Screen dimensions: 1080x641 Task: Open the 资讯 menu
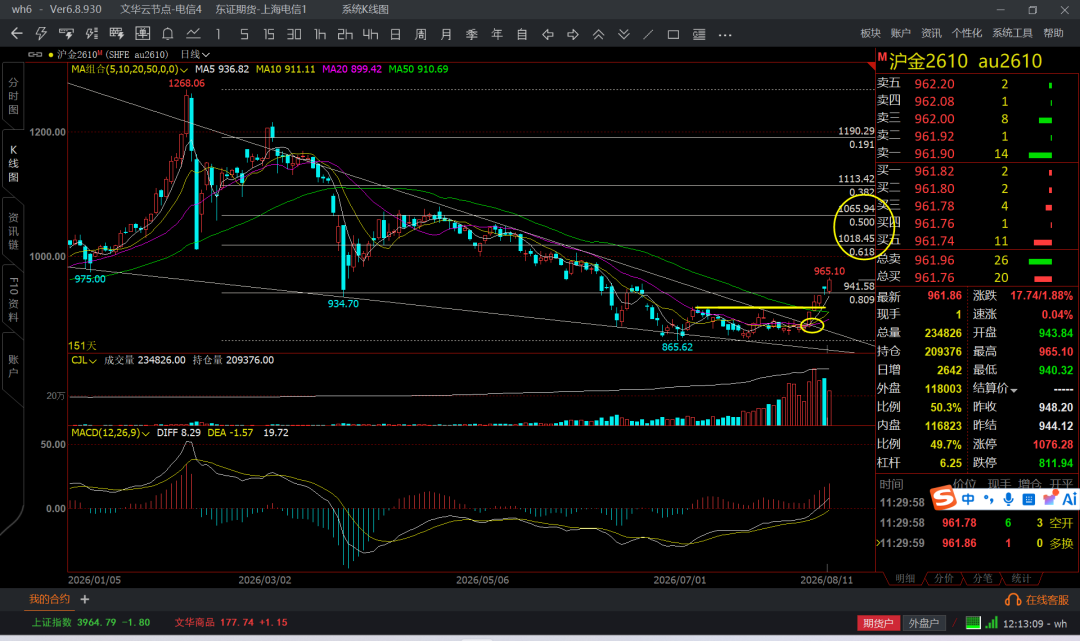[931, 33]
